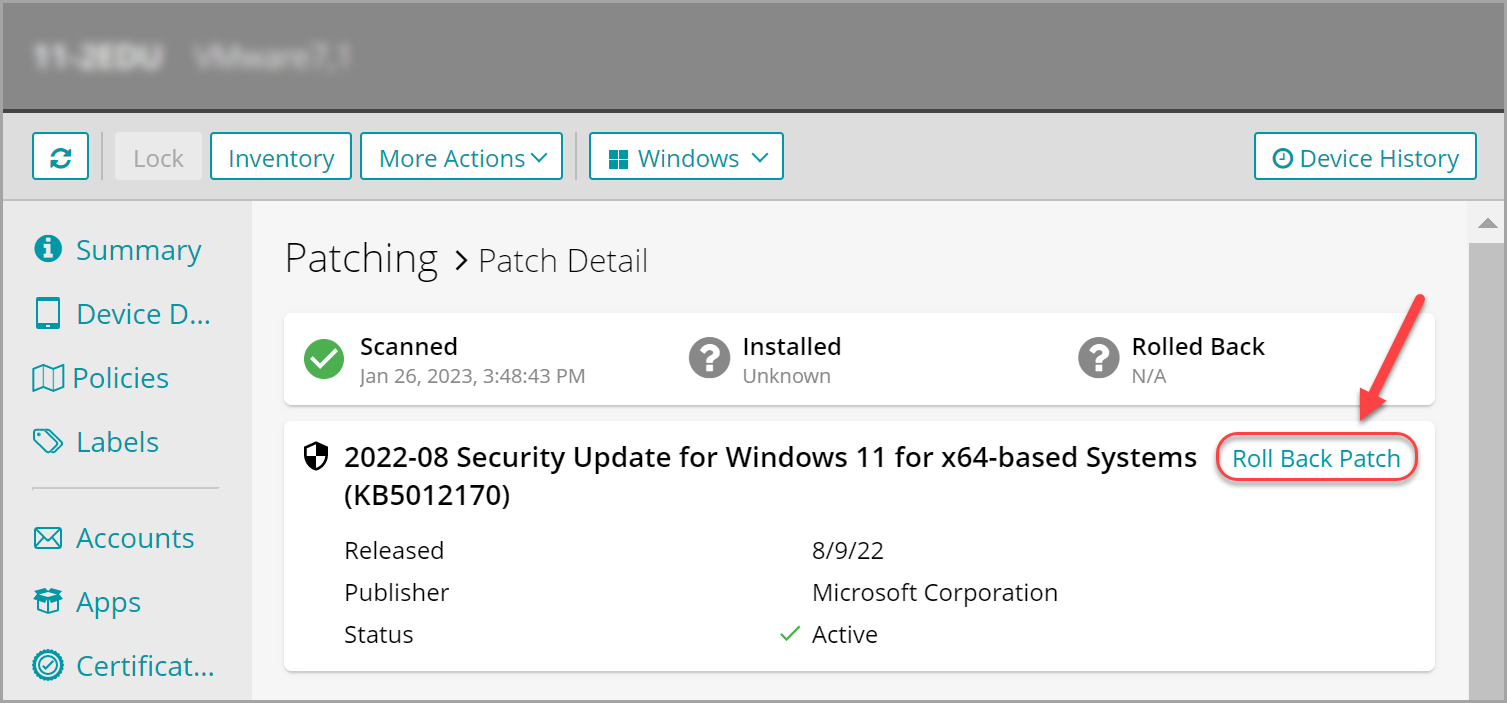Click the Policies map icon
The image size is (1507, 703).
pos(48,378)
